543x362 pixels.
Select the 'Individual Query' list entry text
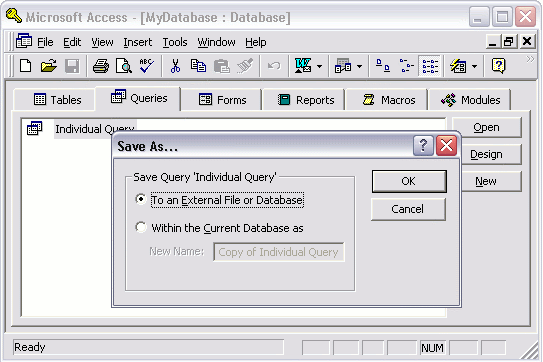(95, 129)
